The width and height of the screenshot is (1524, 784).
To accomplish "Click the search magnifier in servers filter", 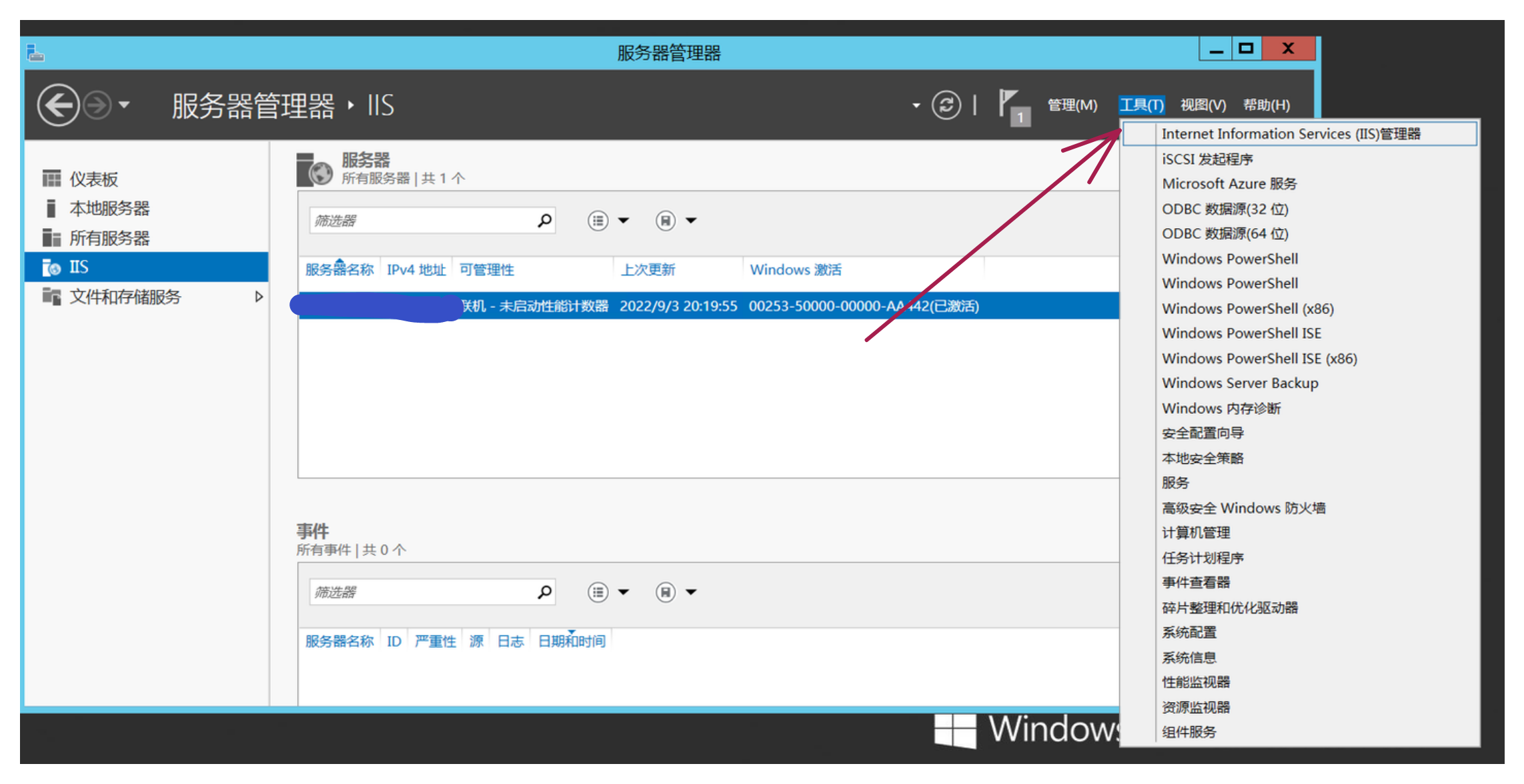I will coord(545,220).
